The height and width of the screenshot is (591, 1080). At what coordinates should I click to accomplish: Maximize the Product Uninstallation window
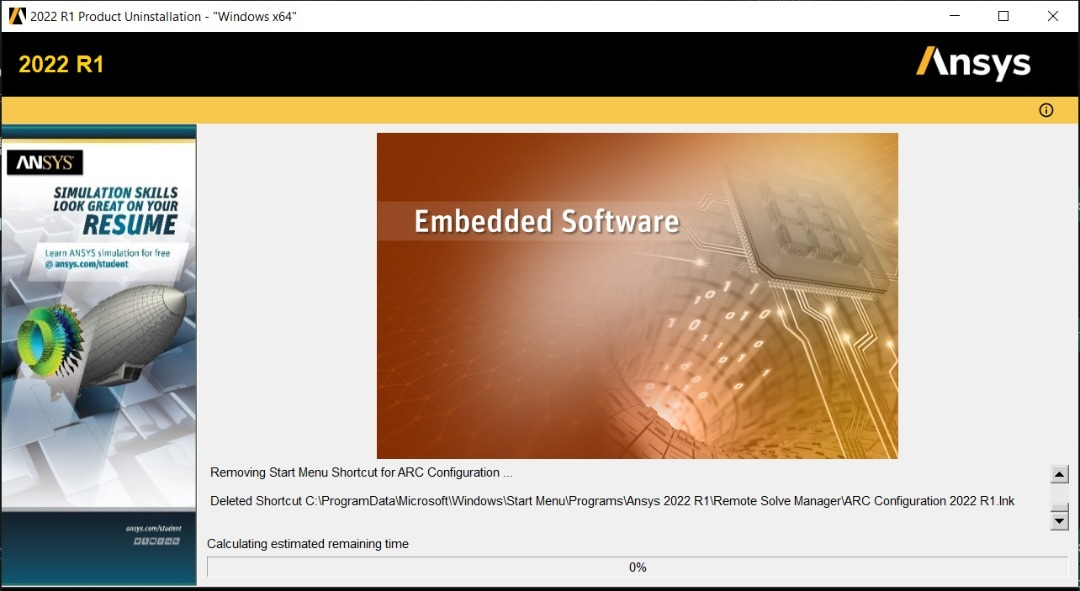coord(1004,16)
